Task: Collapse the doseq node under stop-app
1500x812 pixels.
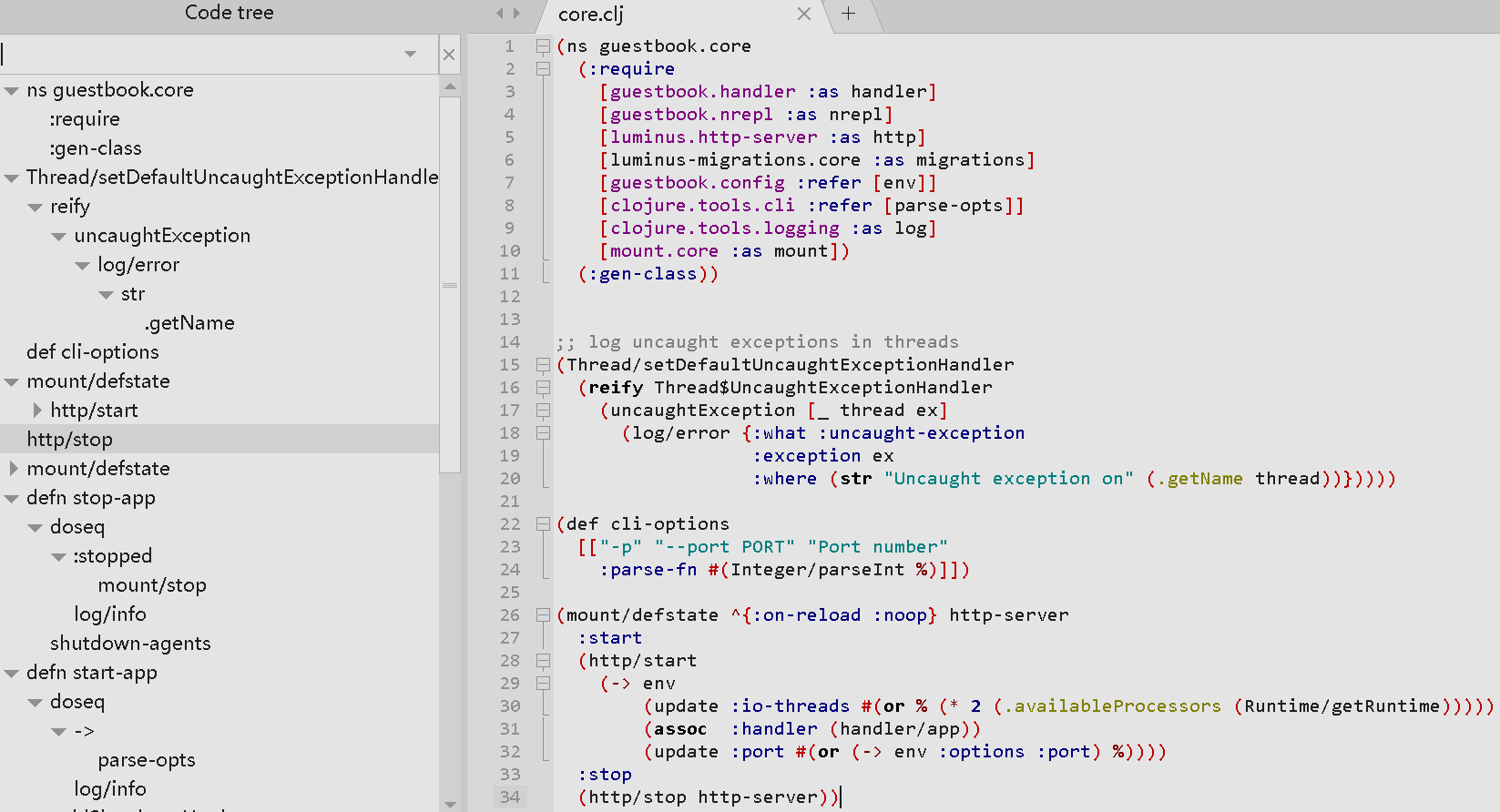Action: (36, 528)
